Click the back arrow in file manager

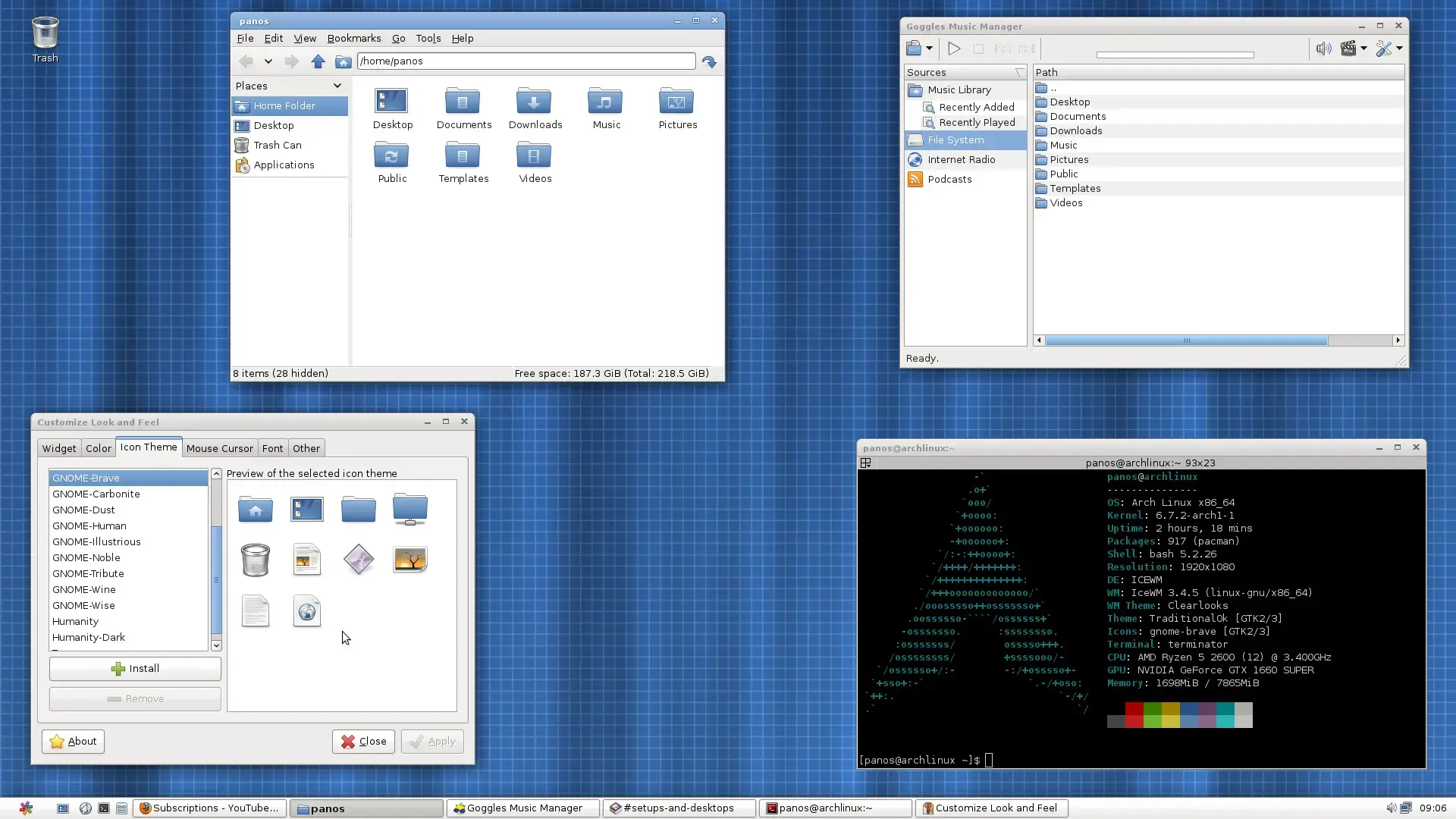pos(246,61)
